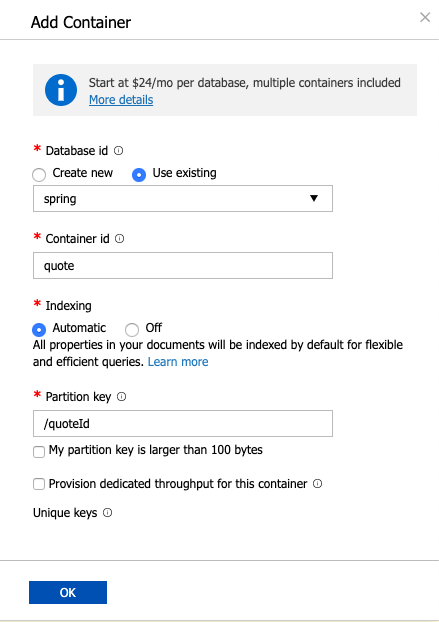Viewport: 439px width, 622px height.
Task: Turn indexing Off radio button
Action: pyautogui.click(x=132, y=330)
